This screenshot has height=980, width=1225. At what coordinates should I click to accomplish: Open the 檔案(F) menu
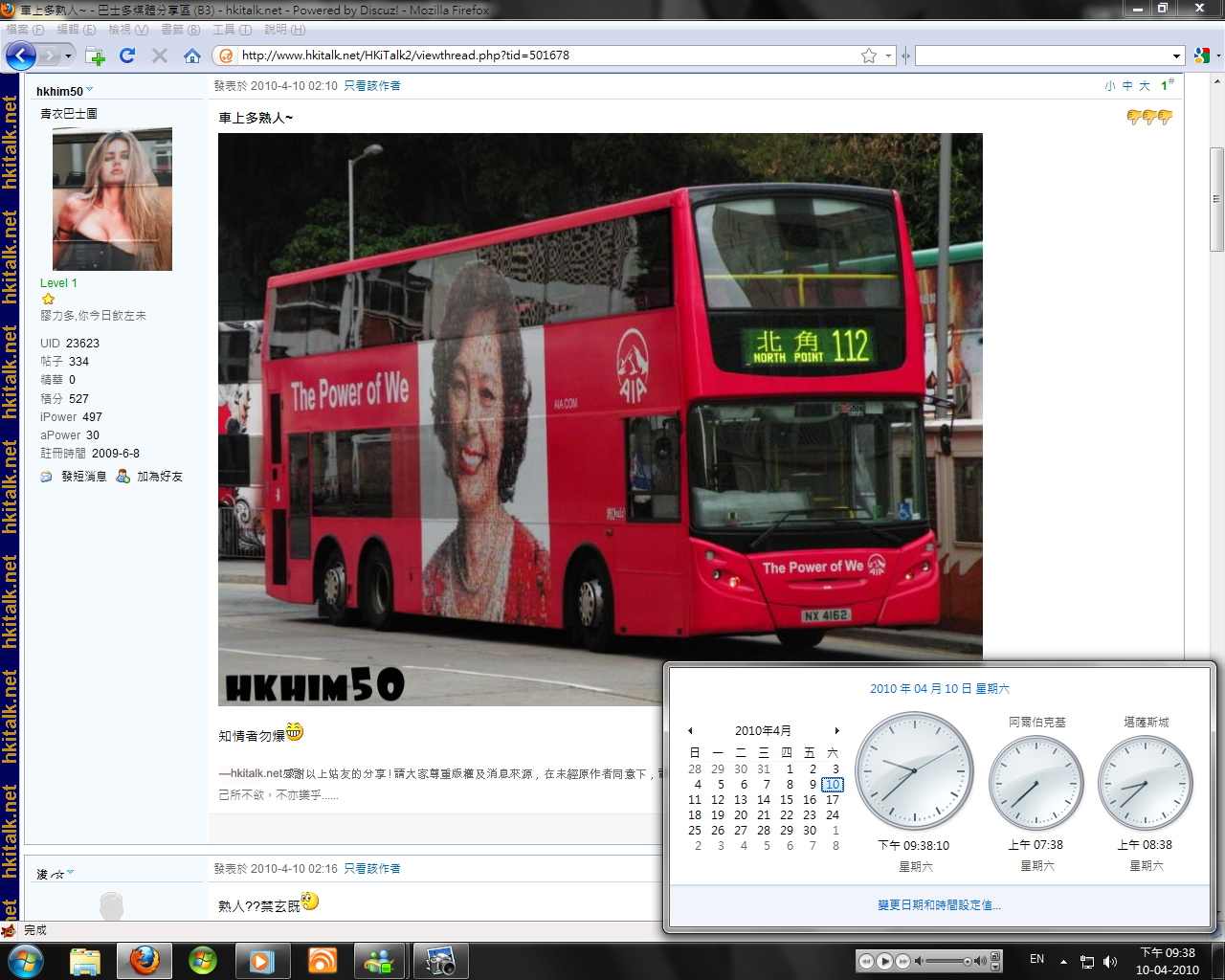click(26, 30)
